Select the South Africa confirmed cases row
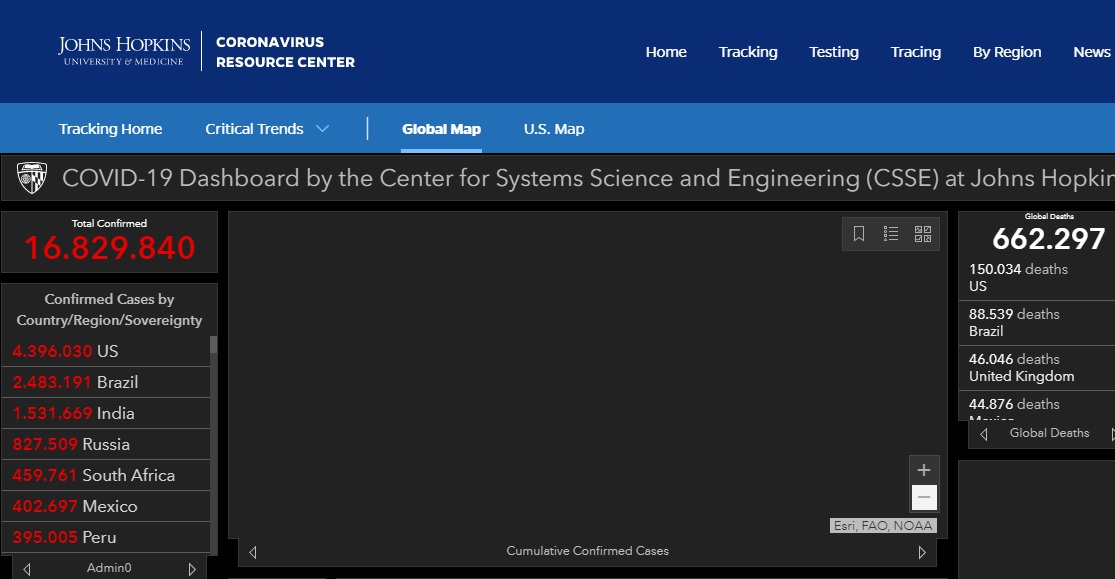This screenshot has width=1115, height=579. 106,475
